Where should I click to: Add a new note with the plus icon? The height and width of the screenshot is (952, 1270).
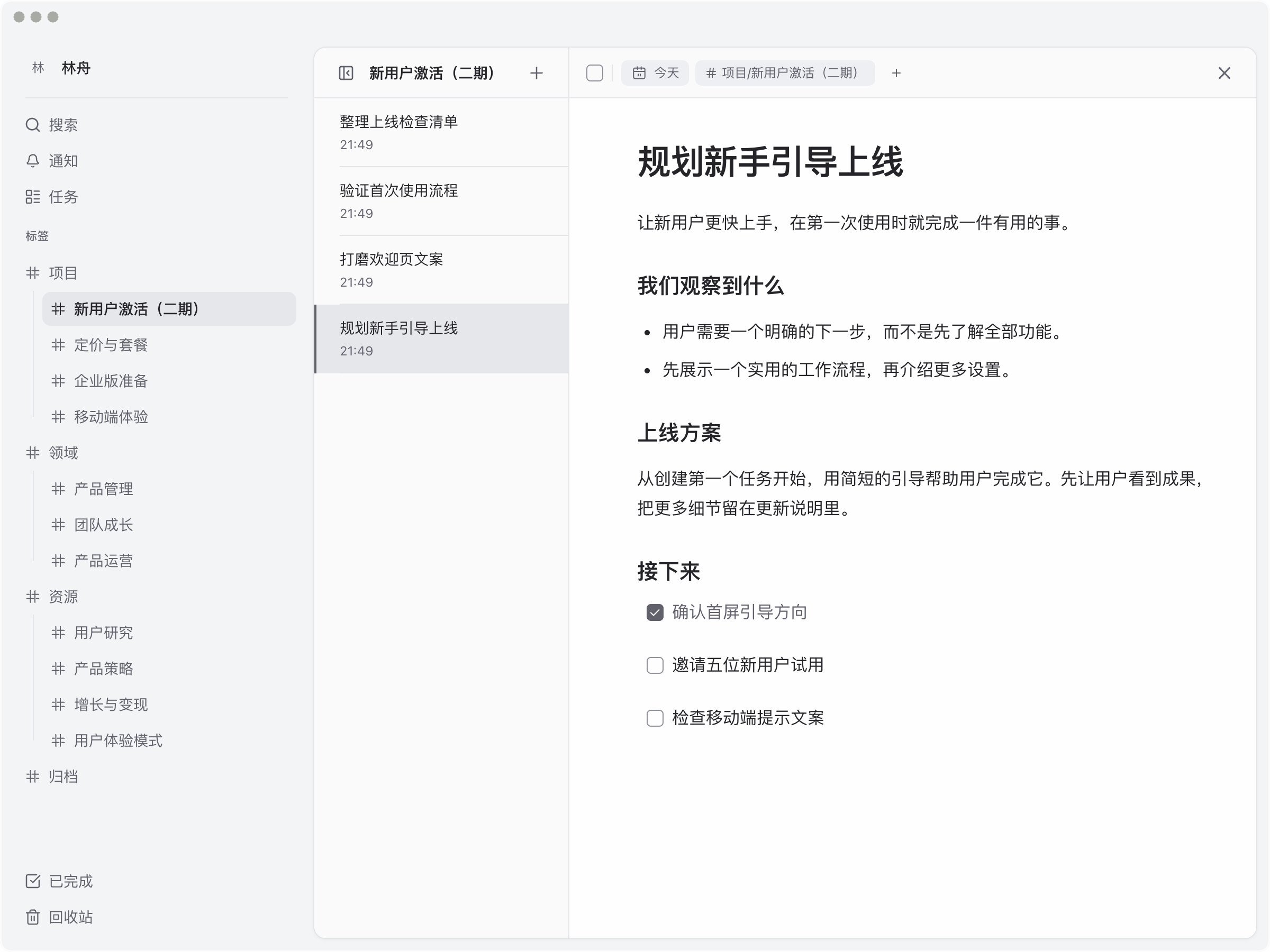pyautogui.click(x=536, y=73)
